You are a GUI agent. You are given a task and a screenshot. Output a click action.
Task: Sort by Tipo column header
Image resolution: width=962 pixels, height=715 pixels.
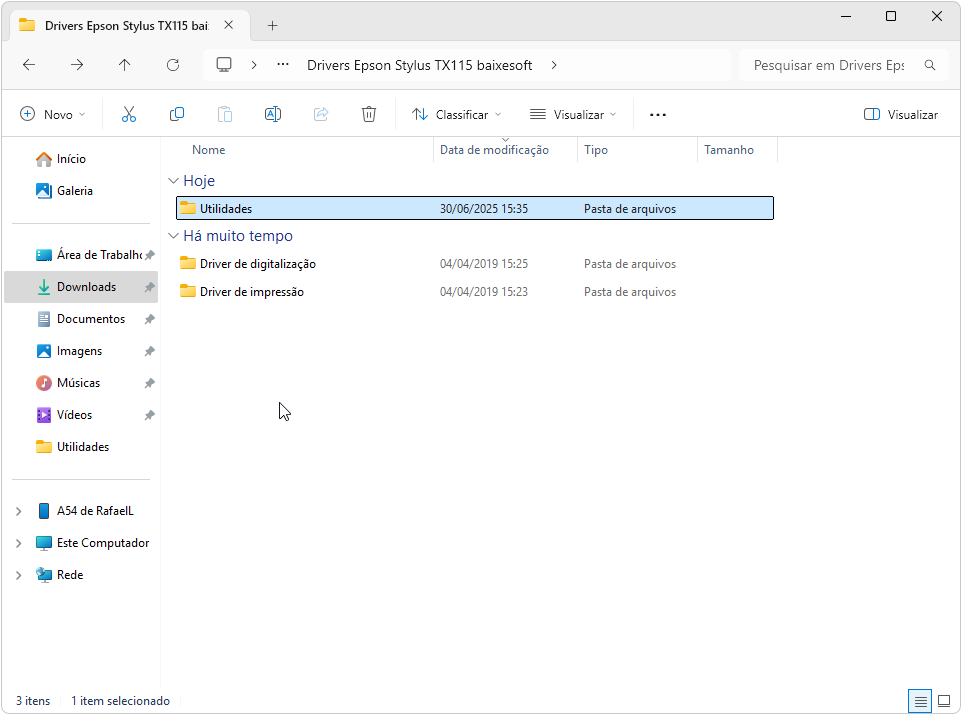(596, 150)
